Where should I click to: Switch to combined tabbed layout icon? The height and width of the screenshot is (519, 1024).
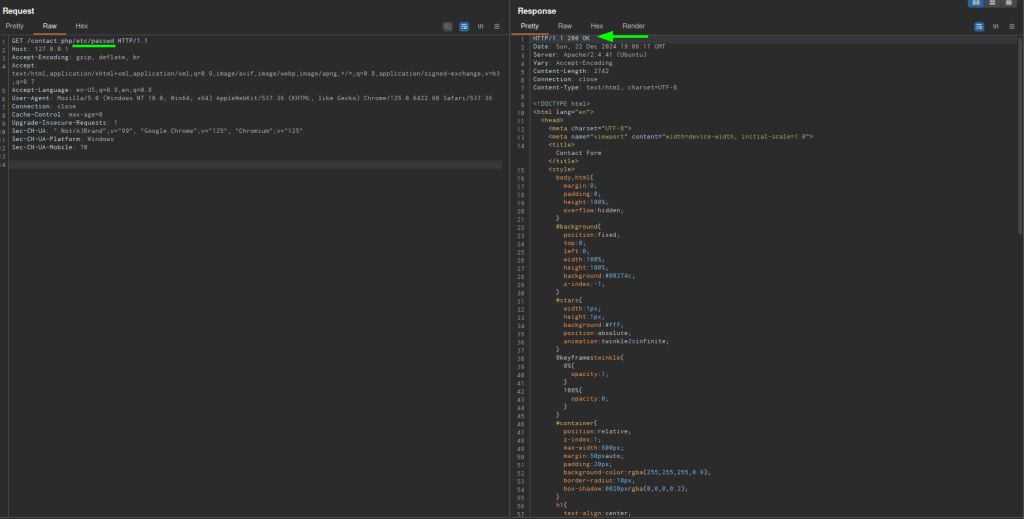(1010, 4)
